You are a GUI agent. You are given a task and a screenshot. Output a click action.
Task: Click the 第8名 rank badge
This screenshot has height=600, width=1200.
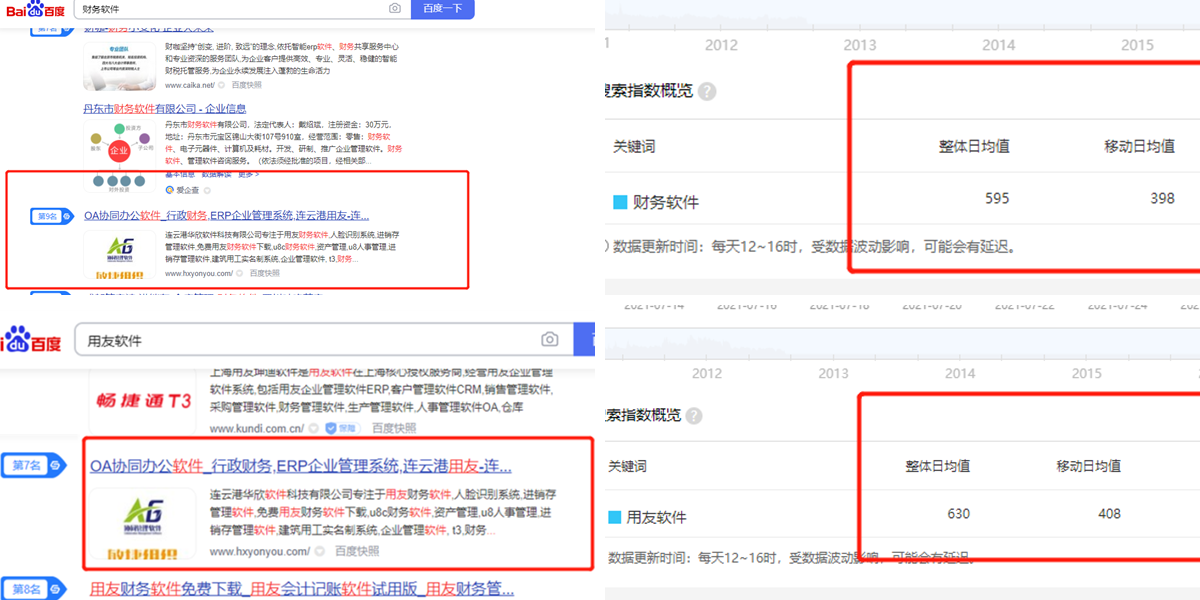tap(35, 590)
